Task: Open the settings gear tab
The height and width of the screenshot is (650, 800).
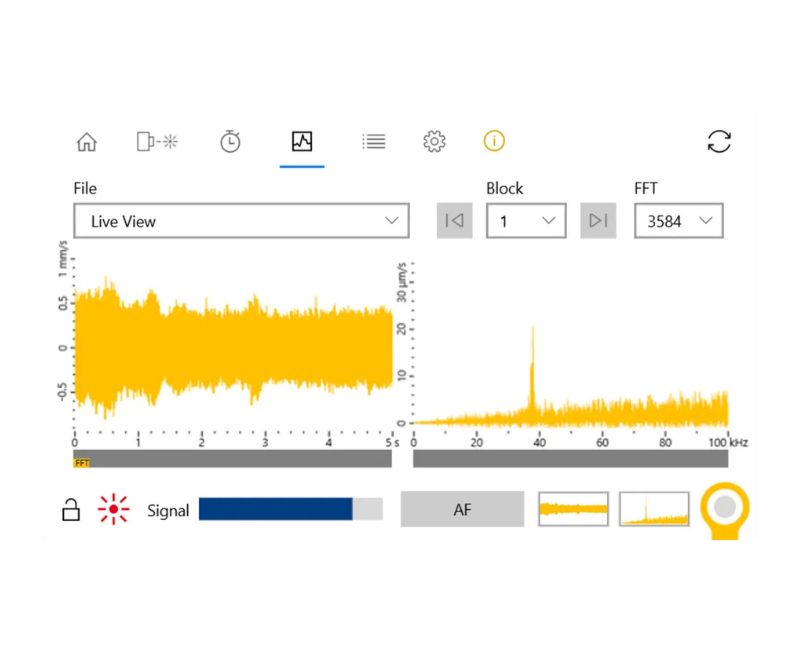Action: click(434, 141)
